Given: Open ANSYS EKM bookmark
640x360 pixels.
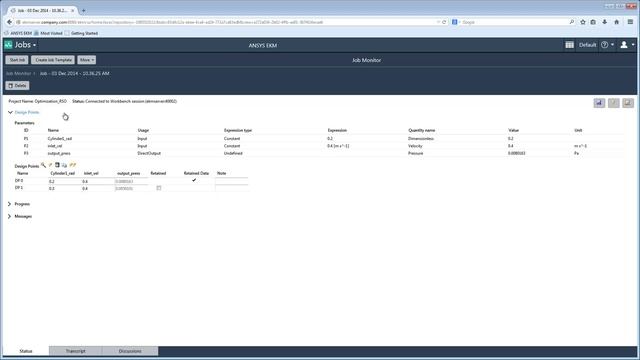Looking at the screenshot, I should click(18, 33).
